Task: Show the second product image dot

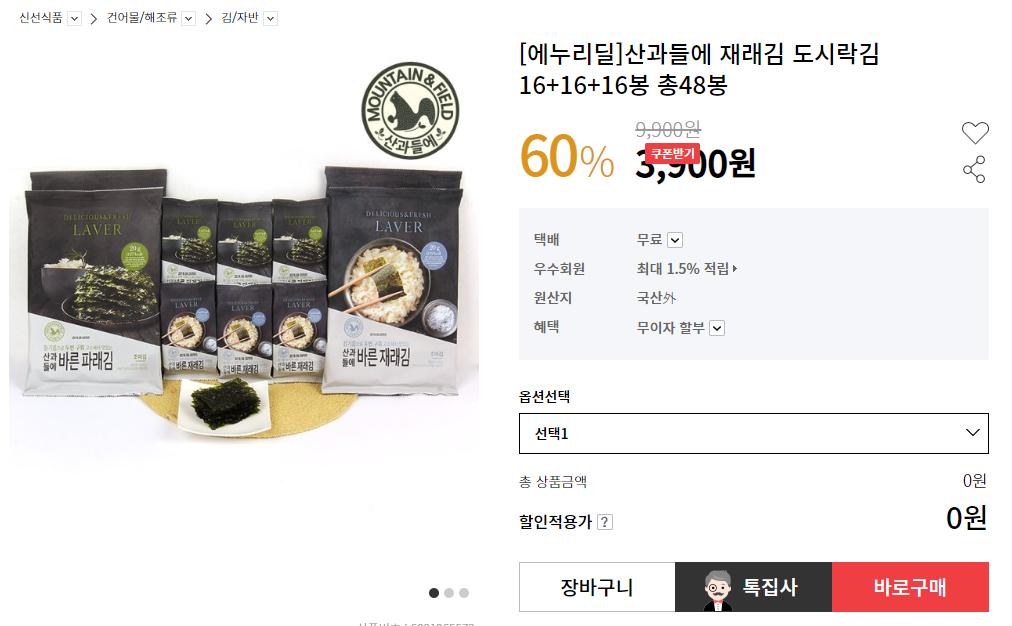Action: coord(449,592)
